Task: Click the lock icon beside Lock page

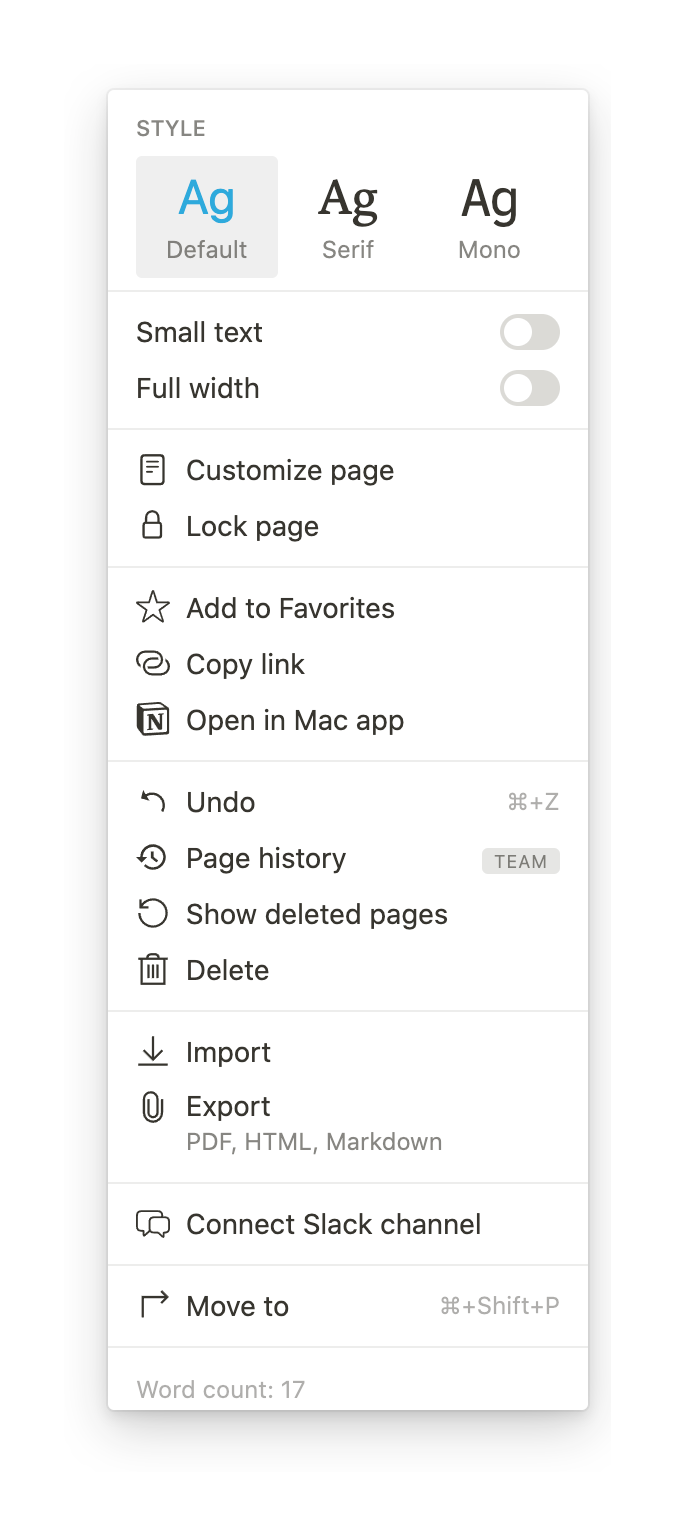Action: (152, 526)
